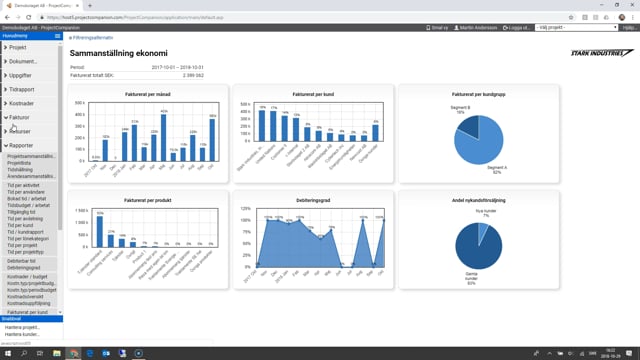This screenshot has height=360, width=640.
Task: Go back with browser back arrow
Action: pyautogui.click(x=7, y=18)
